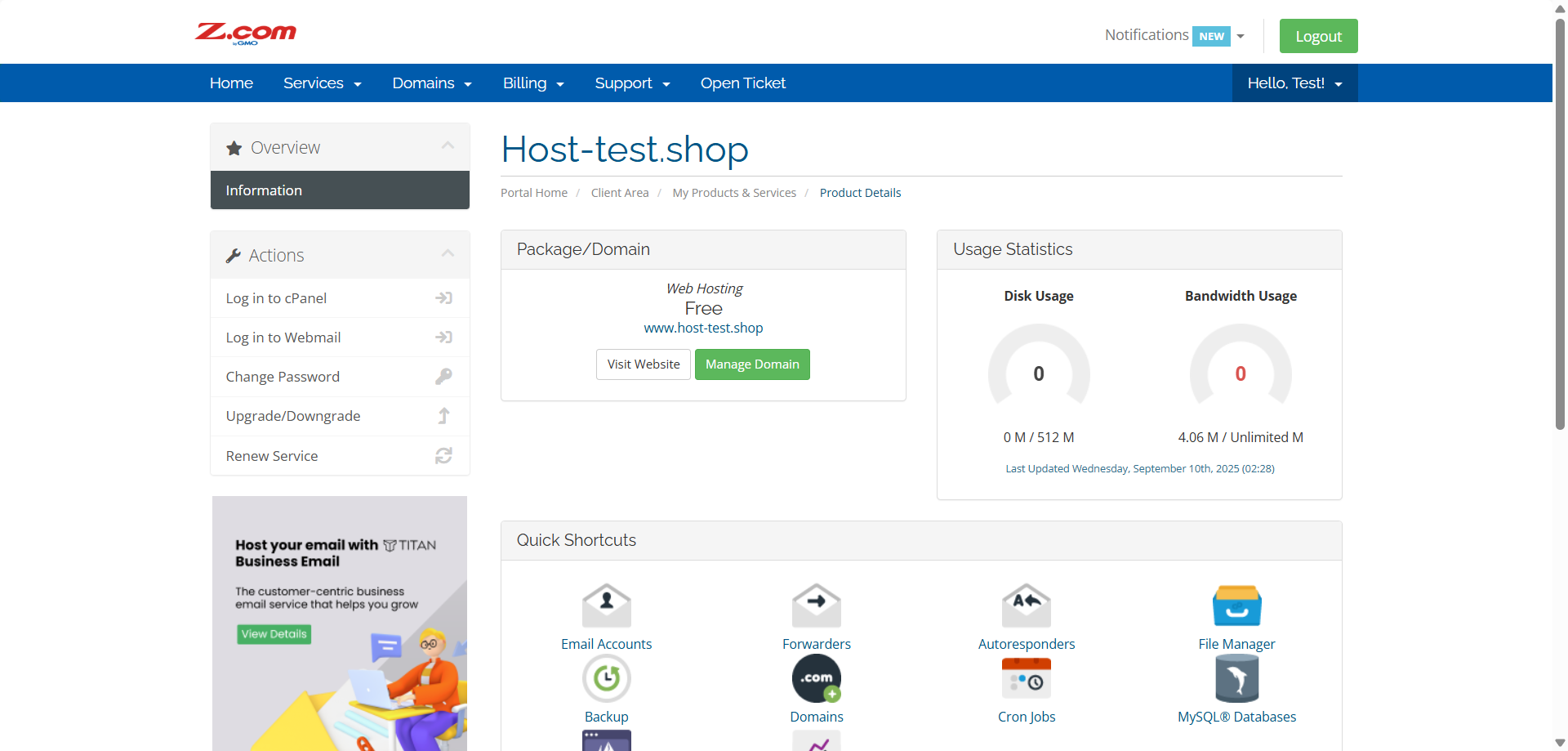Choose Log in to Webmail action
This screenshot has width=1568, height=751.
(340, 338)
